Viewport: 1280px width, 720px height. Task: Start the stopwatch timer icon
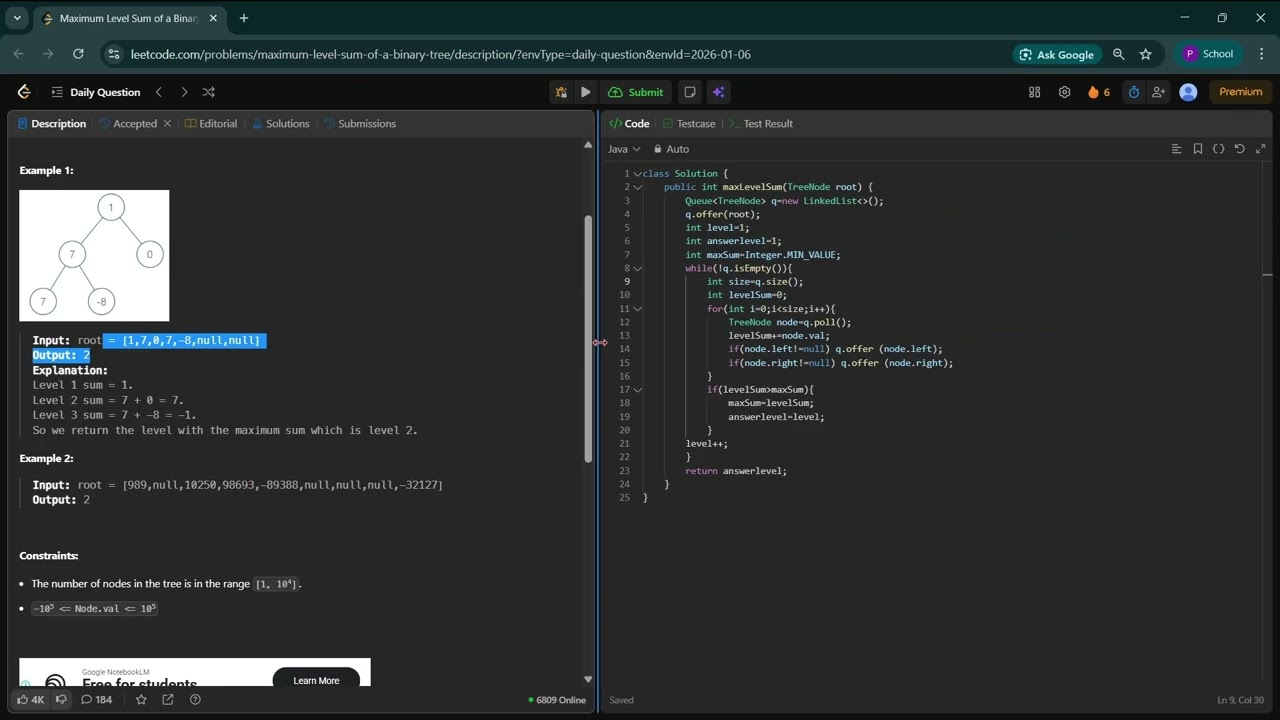coord(1134,92)
